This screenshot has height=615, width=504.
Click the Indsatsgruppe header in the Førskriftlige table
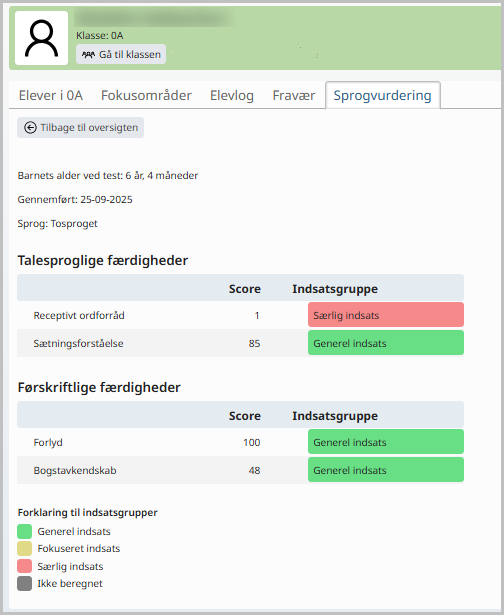pos(335,416)
